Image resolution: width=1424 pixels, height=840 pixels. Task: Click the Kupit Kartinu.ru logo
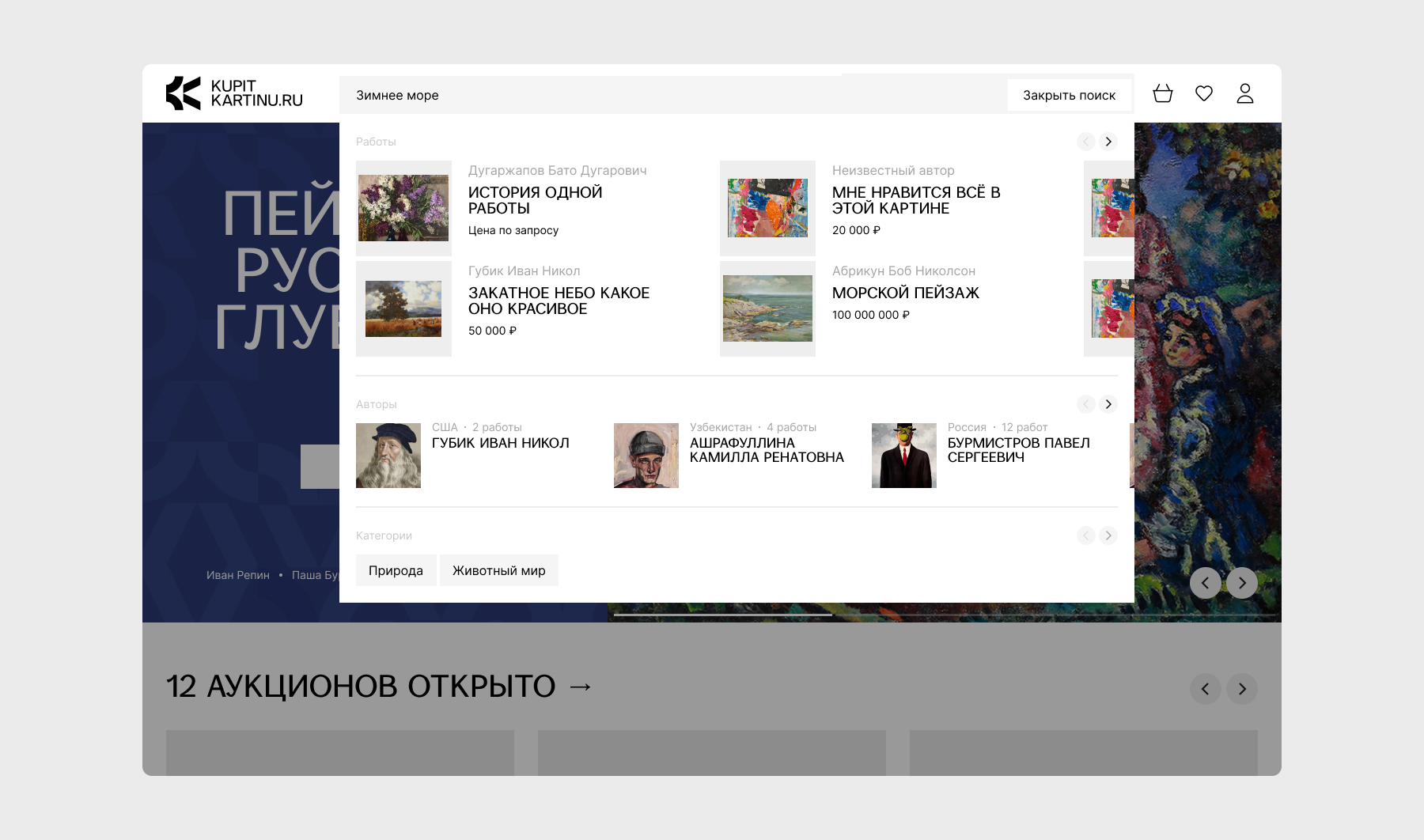coord(234,93)
